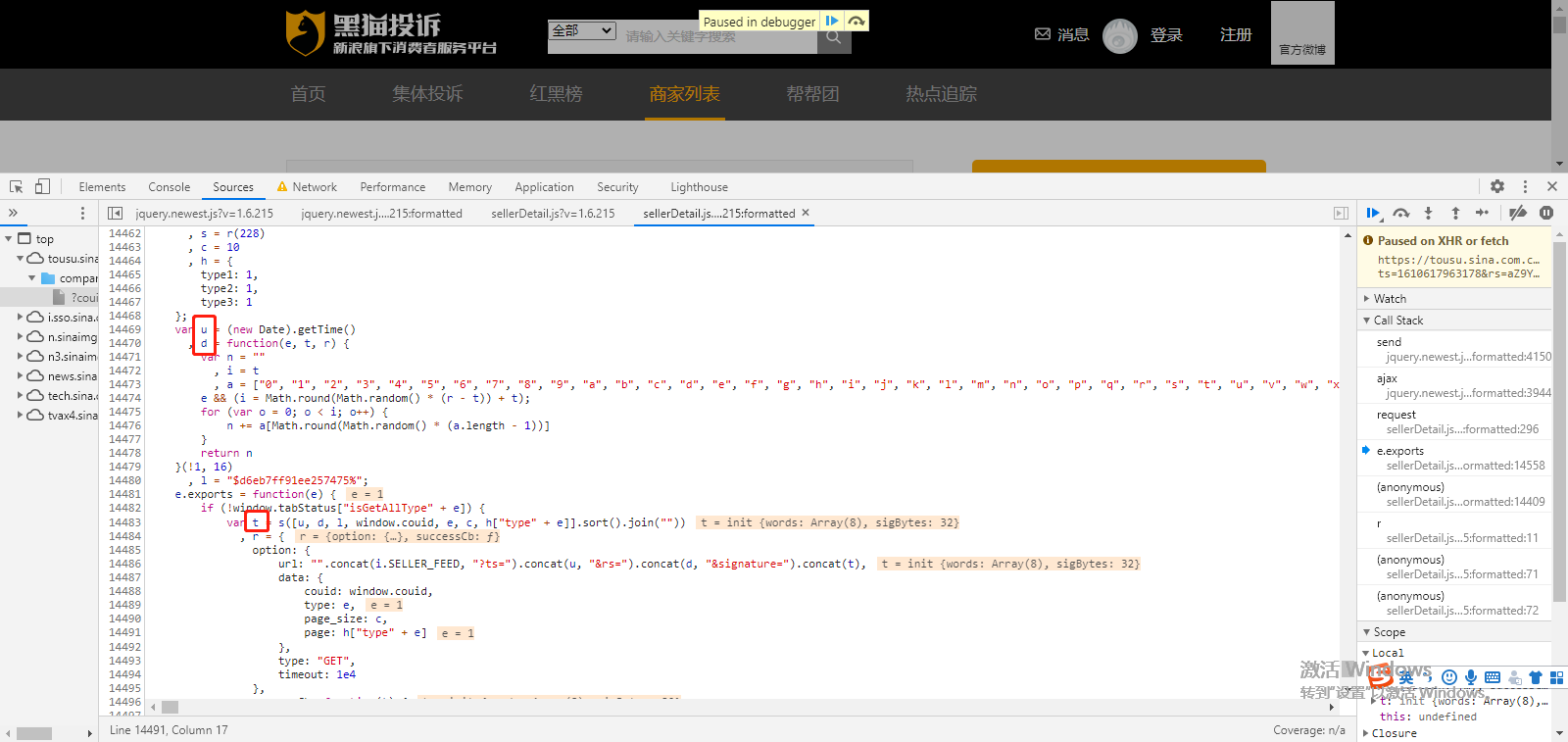Close the DevTools panel
The image size is (1568, 742).
point(1552,186)
